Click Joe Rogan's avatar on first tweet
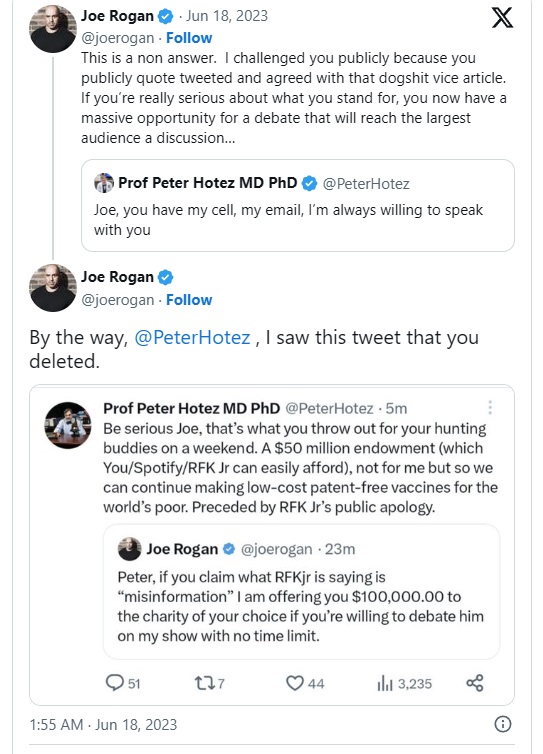 53,29
